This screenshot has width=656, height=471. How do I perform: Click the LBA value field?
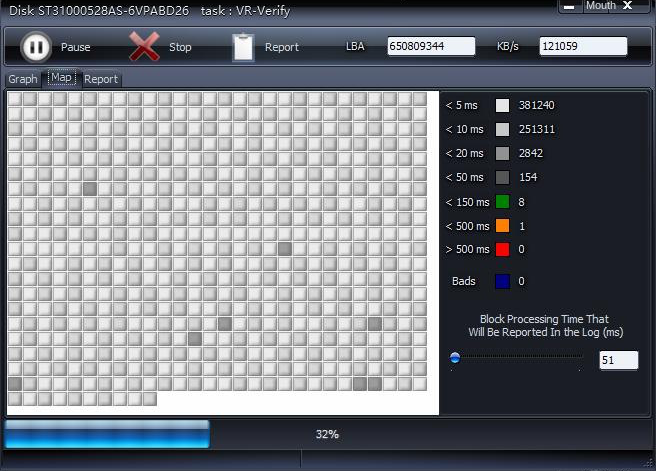(431, 47)
